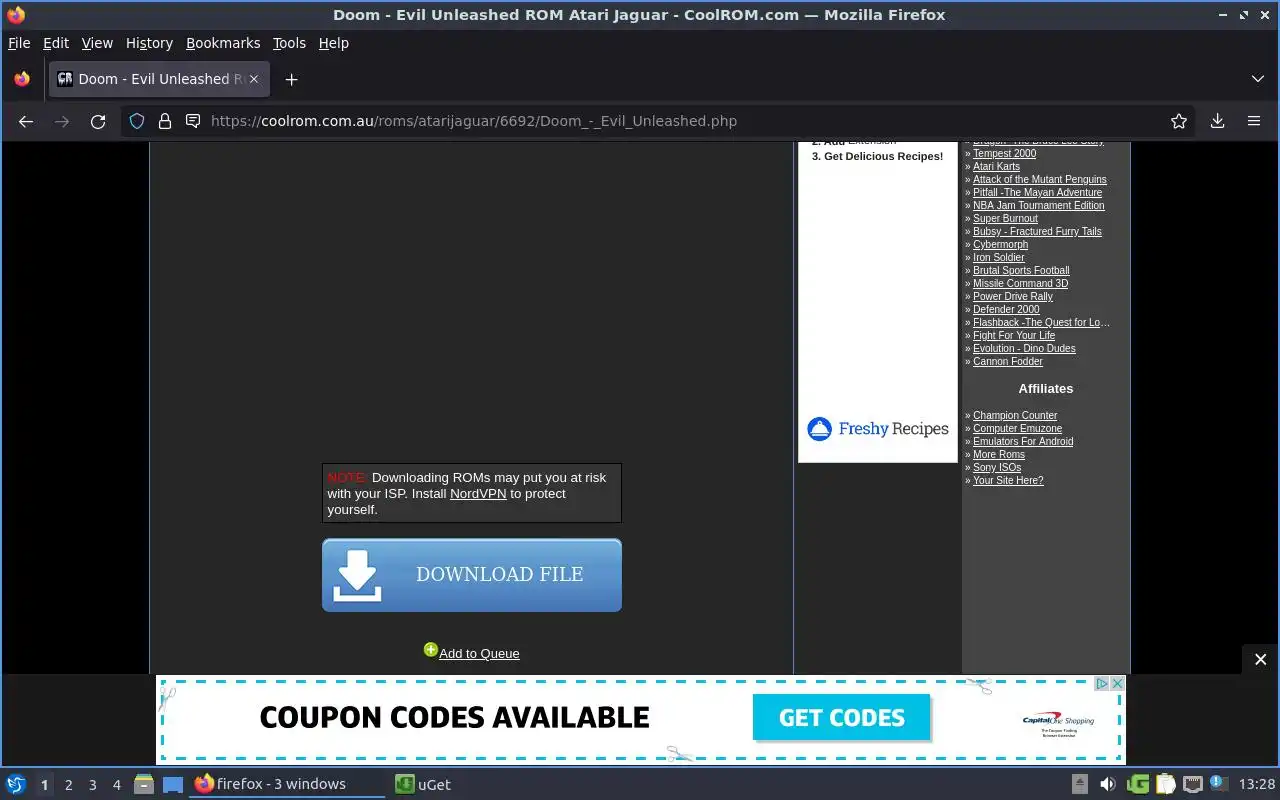The image size is (1280, 800).
Task: Open the volume speaker tray icon
Action: point(1107,784)
